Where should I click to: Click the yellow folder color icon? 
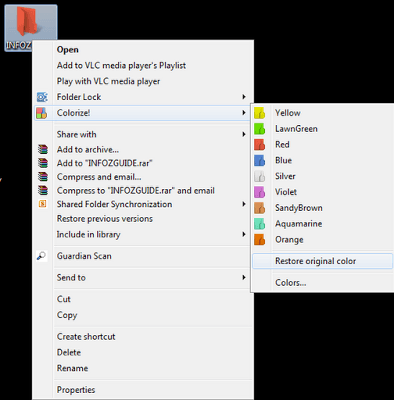[259, 113]
